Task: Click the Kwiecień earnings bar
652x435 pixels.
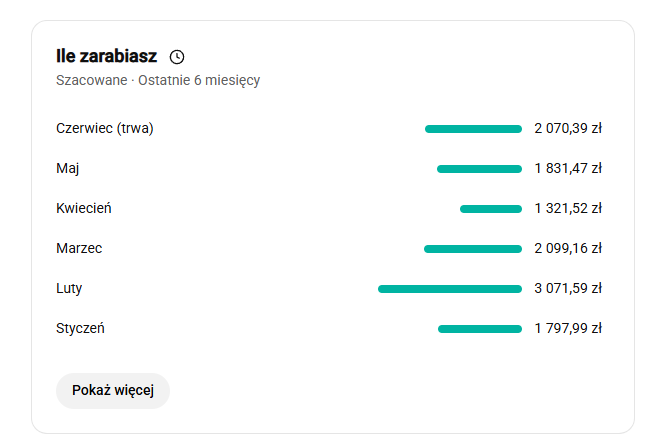Action: click(491, 209)
